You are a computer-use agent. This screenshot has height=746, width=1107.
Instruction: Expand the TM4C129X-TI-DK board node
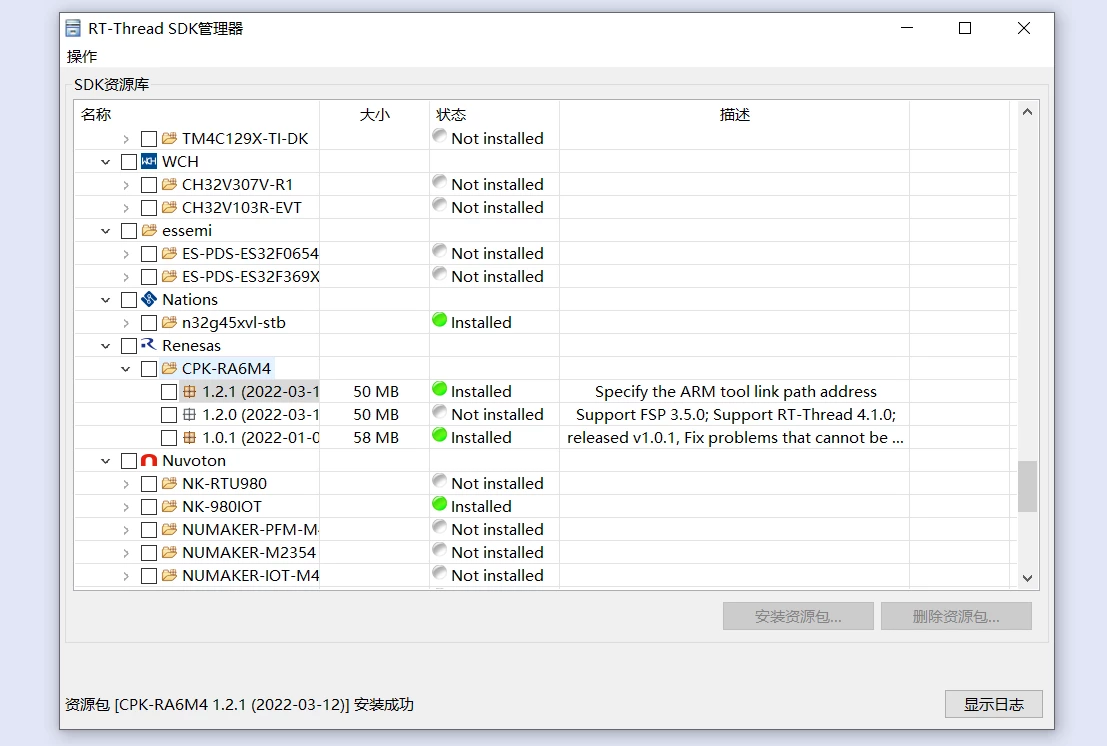(x=126, y=139)
